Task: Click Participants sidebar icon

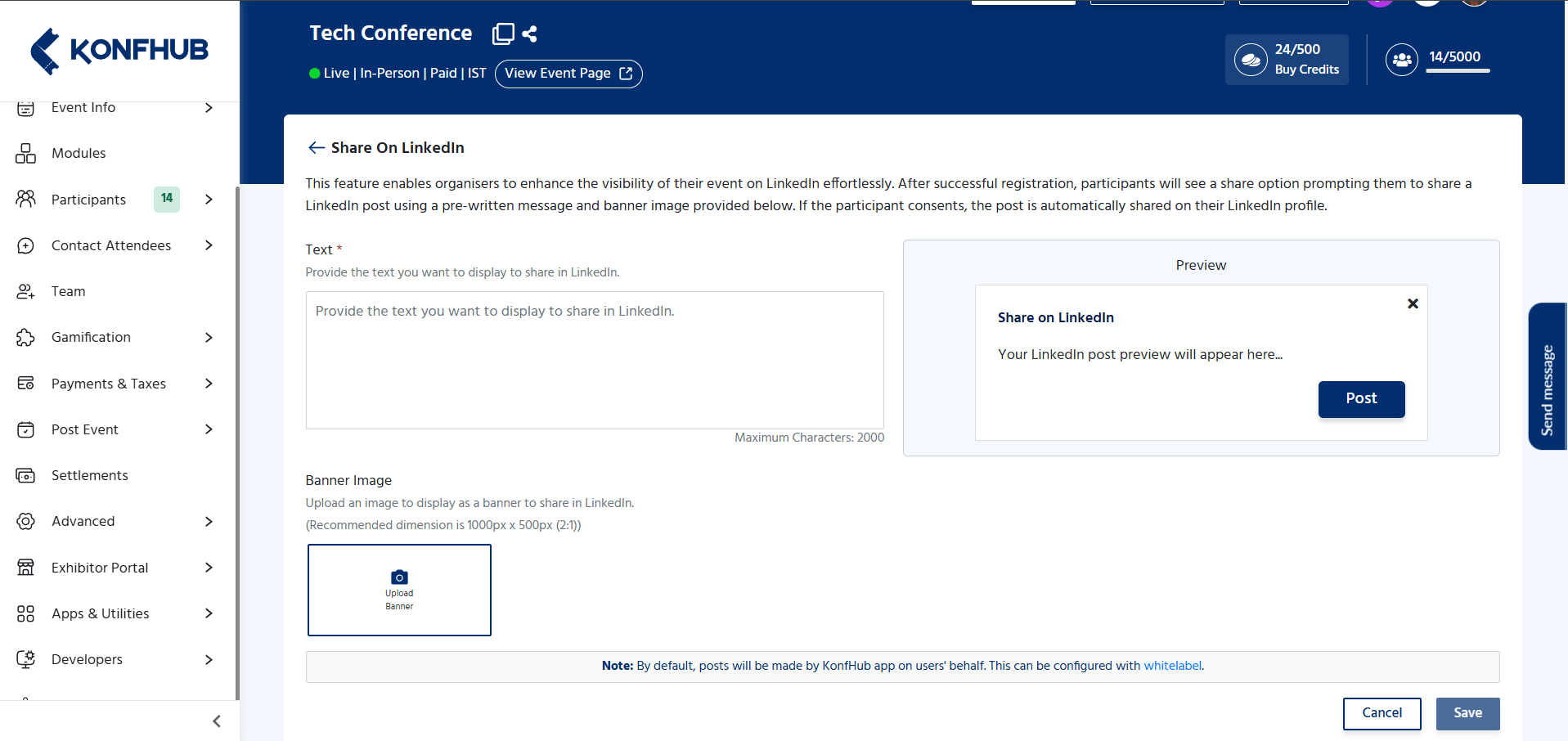Action: pyautogui.click(x=26, y=199)
